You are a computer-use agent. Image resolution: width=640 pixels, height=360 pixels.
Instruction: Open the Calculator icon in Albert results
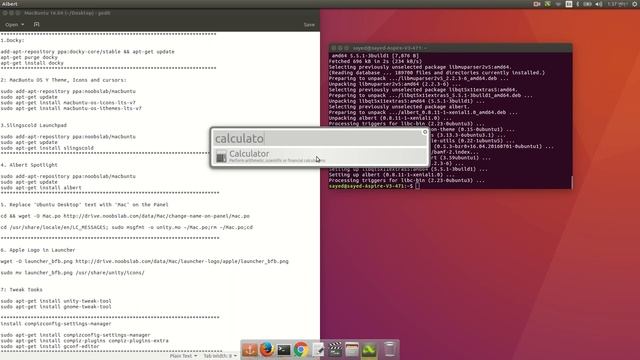[221, 156]
